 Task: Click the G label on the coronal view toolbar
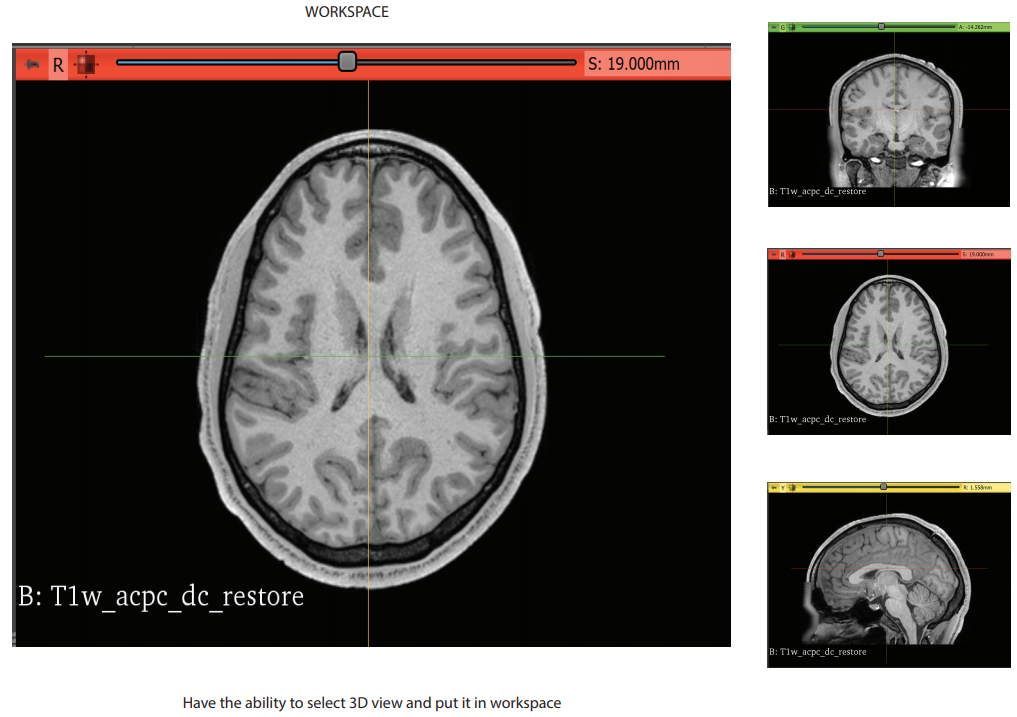(783, 26)
